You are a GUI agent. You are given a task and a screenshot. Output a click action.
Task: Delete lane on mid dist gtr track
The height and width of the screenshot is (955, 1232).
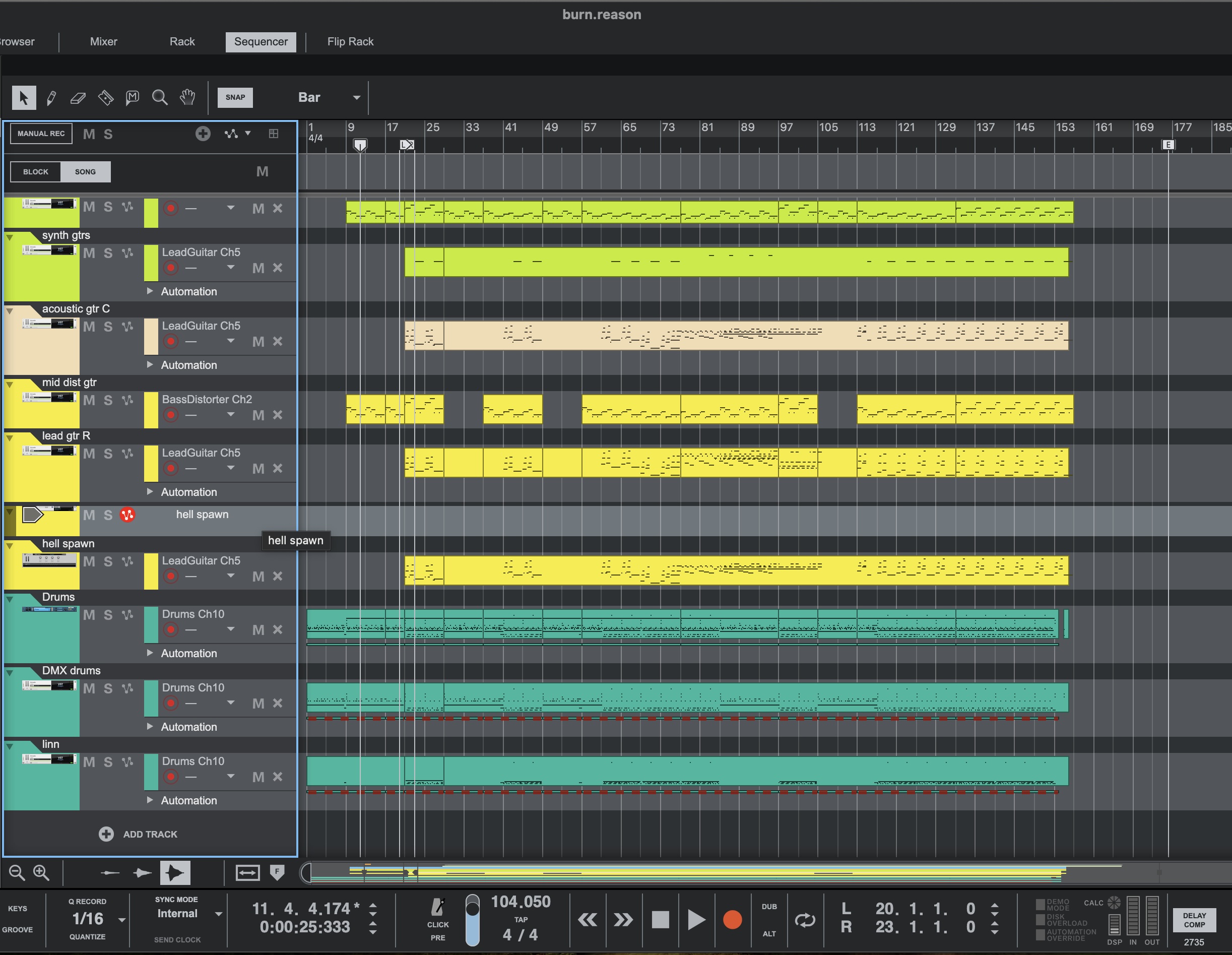pyautogui.click(x=278, y=415)
